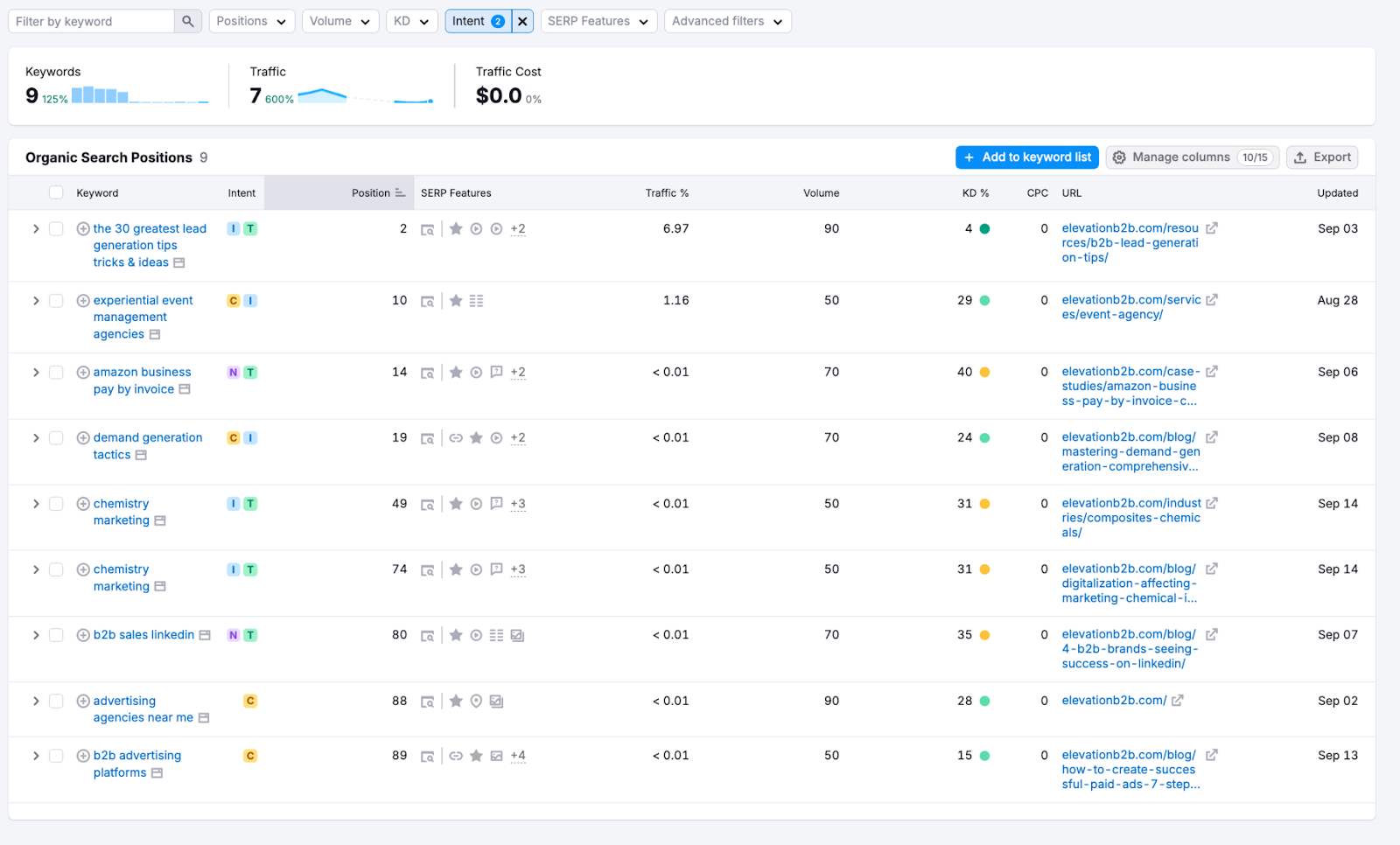Viewport: 1400px width, 845px height.
Task: Open external link for event-agency URL
Action: 1212,300
